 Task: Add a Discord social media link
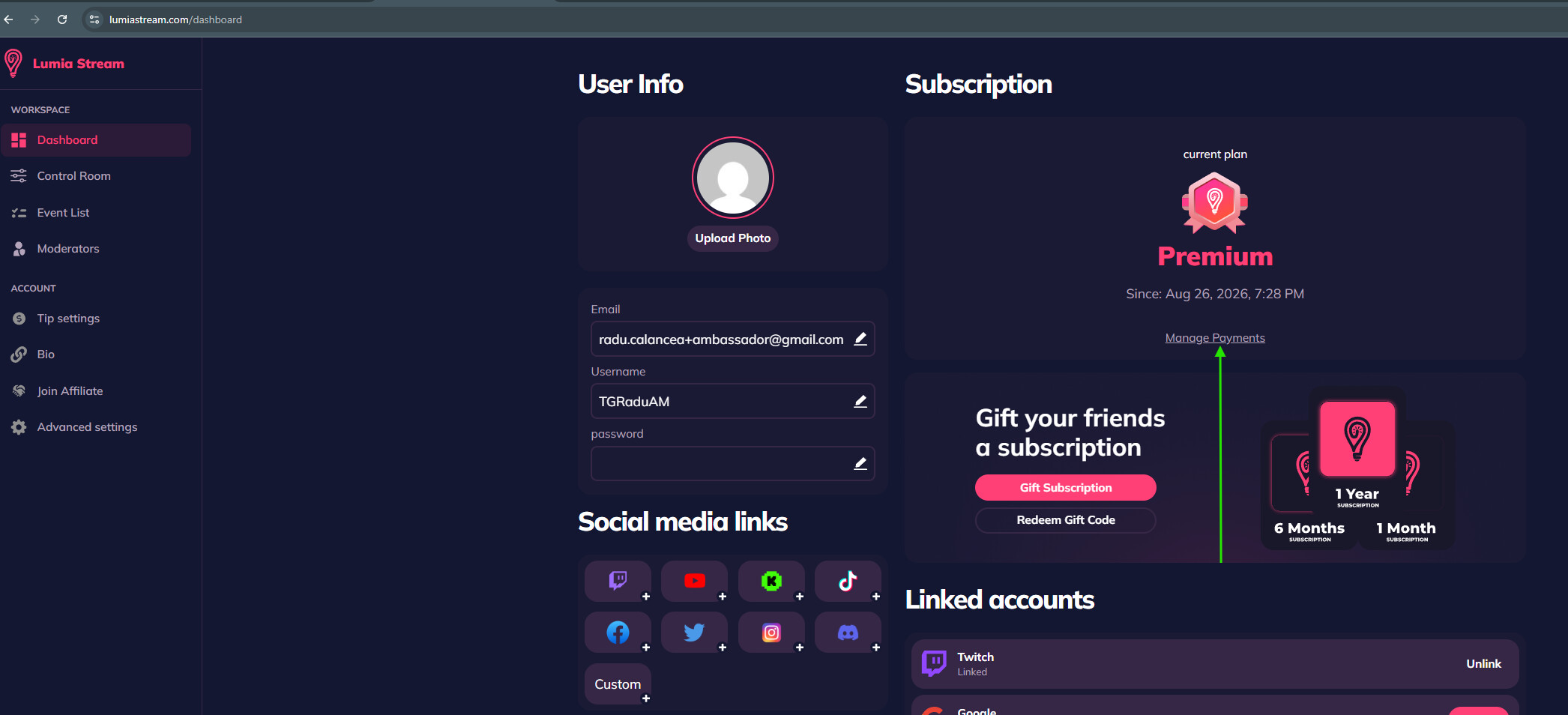[848, 632]
